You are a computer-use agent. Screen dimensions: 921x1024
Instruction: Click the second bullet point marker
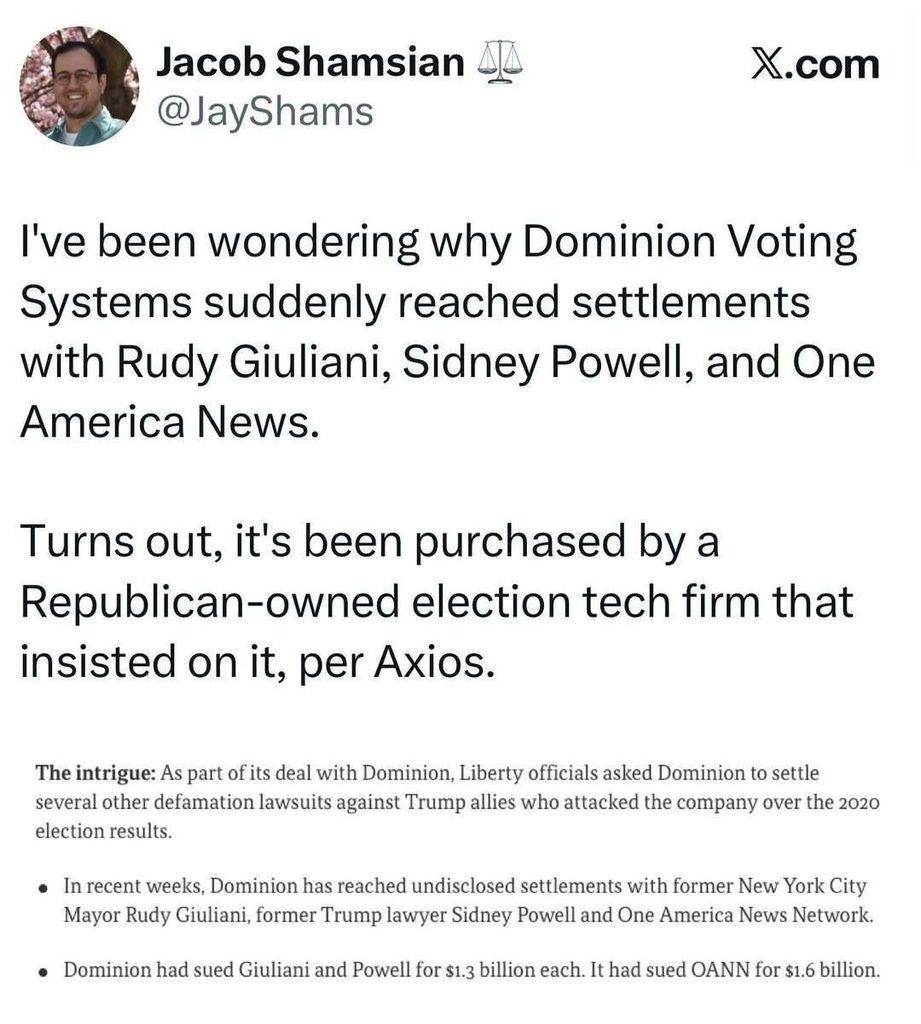(42, 971)
